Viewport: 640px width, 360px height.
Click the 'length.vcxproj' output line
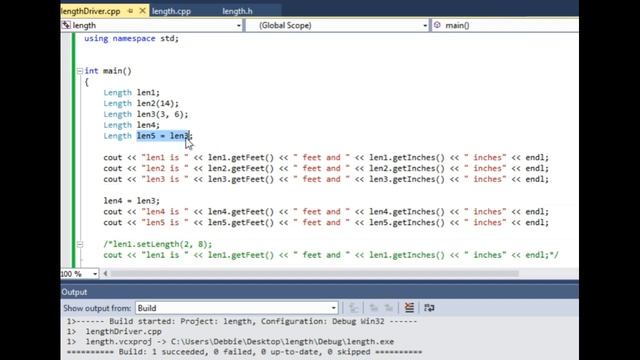[230, 342]
